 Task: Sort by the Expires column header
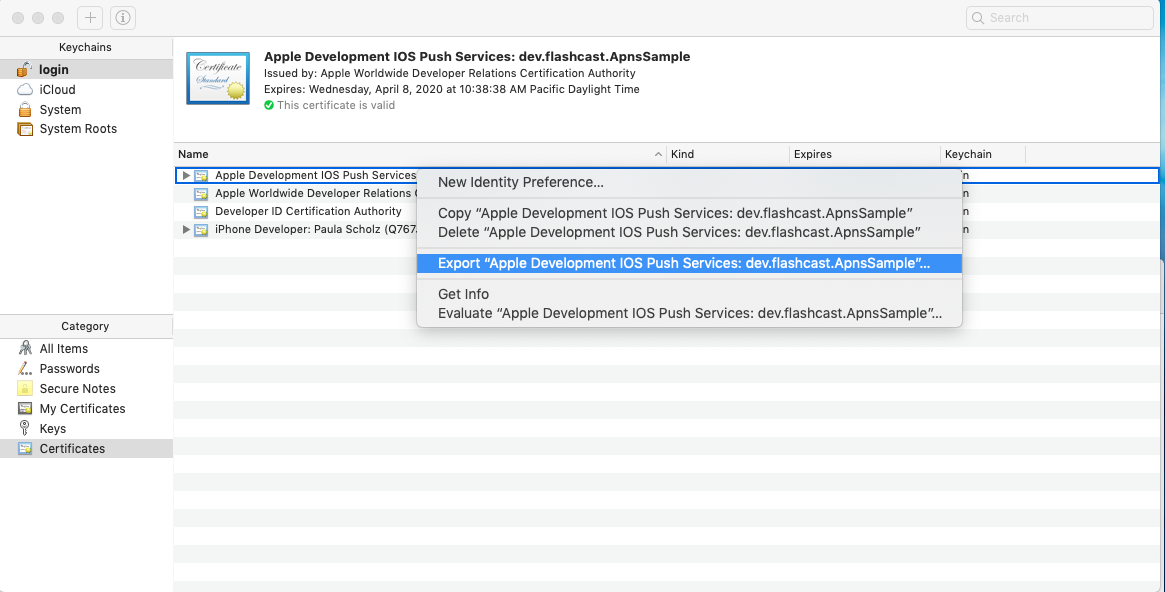tap(865, 154)
